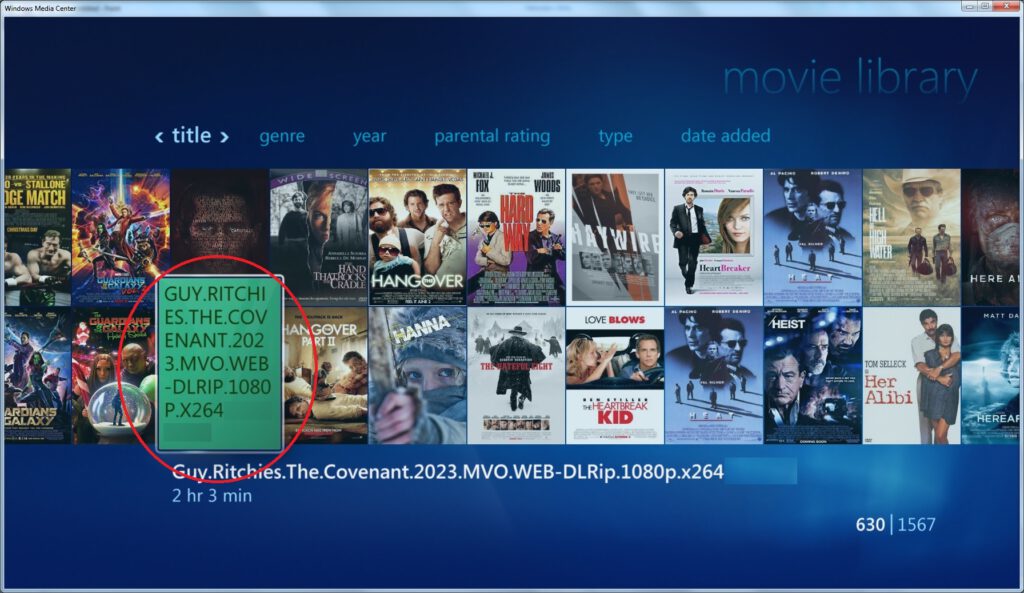Switch to the genre view
The width and height of the screenshot is (1024, 593).
282,136
